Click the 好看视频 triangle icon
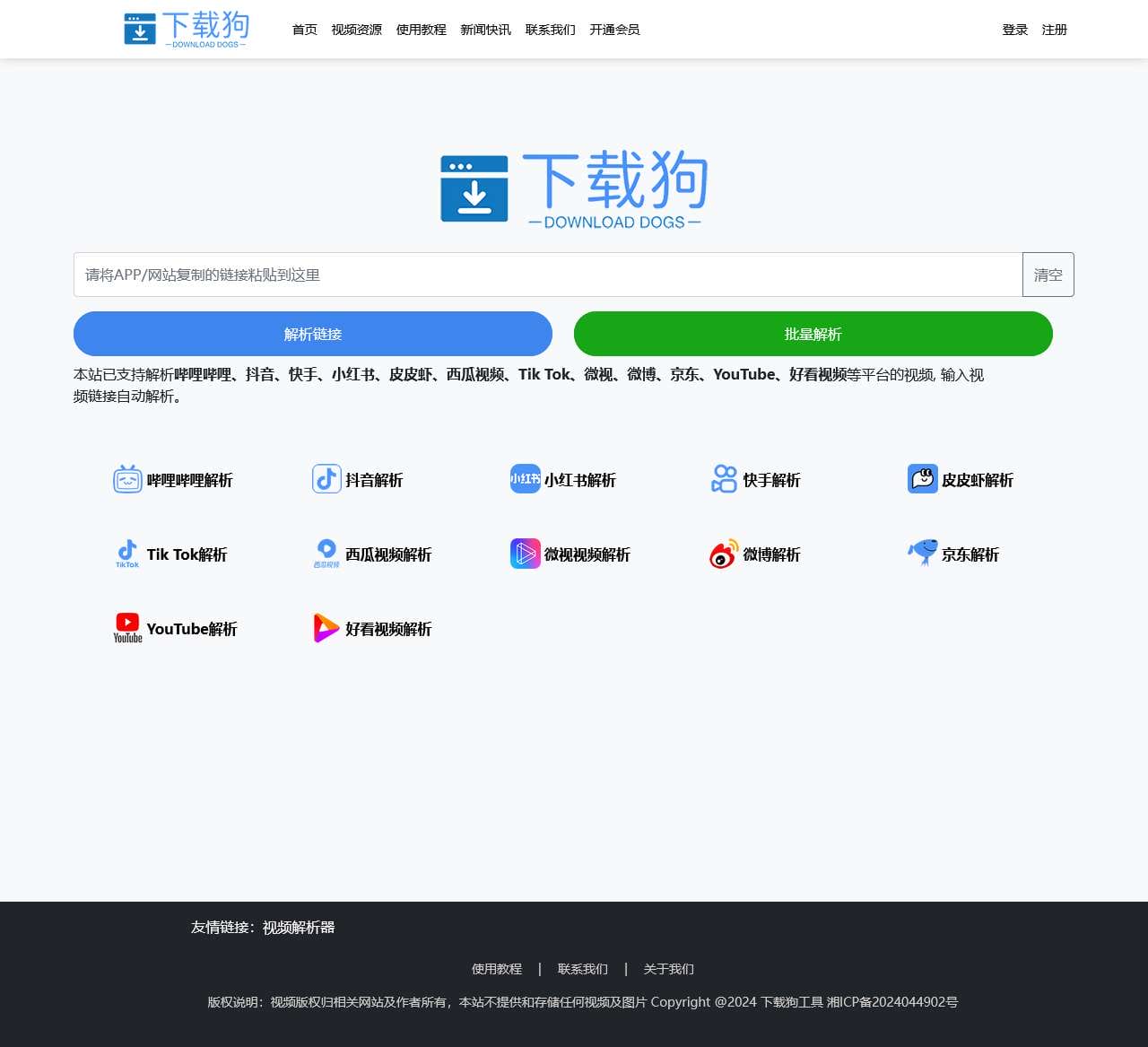 click(326, 628)
